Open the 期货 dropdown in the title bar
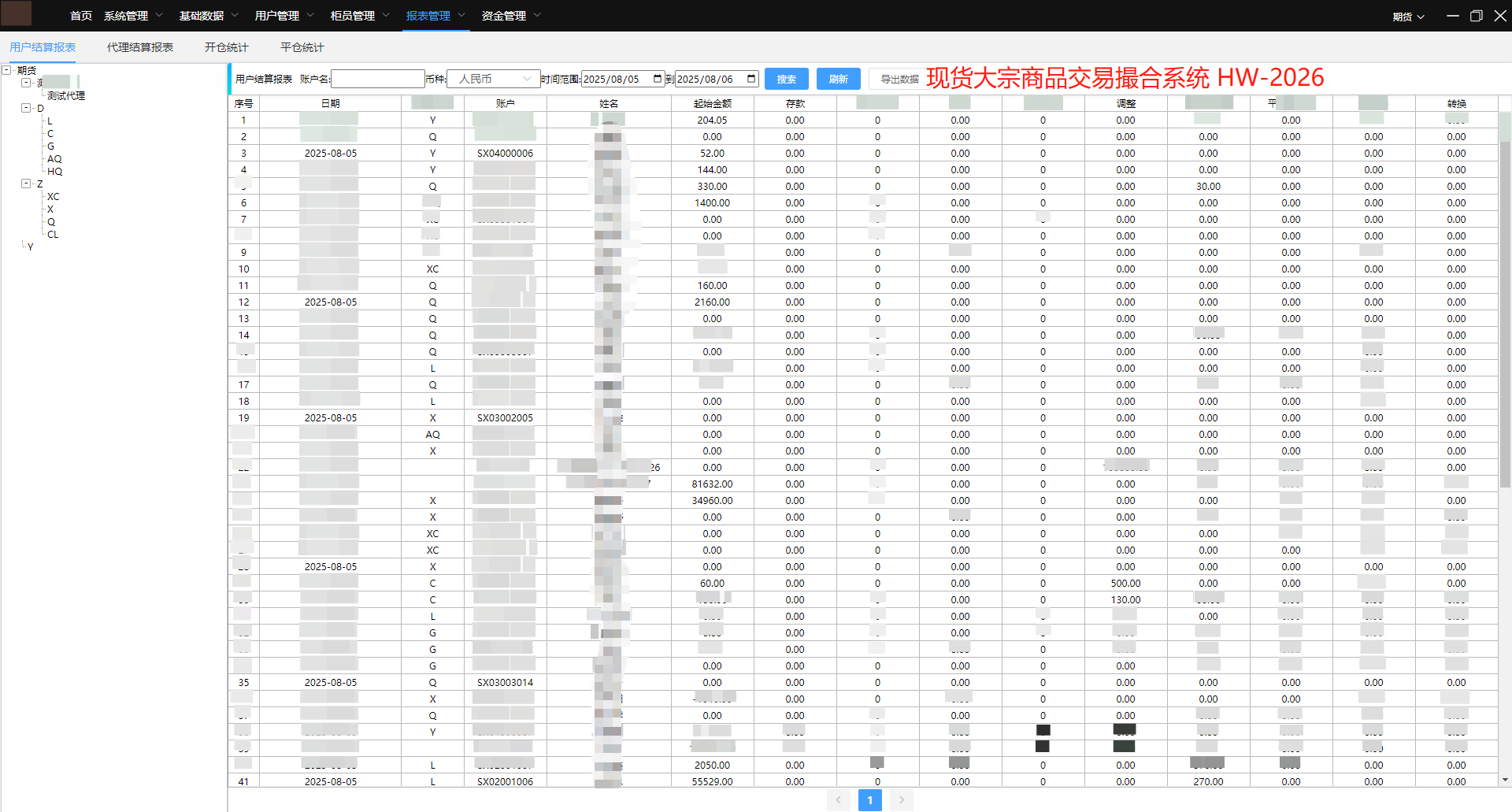This screenshot has height=812, width=1512. click(1408, 17)
